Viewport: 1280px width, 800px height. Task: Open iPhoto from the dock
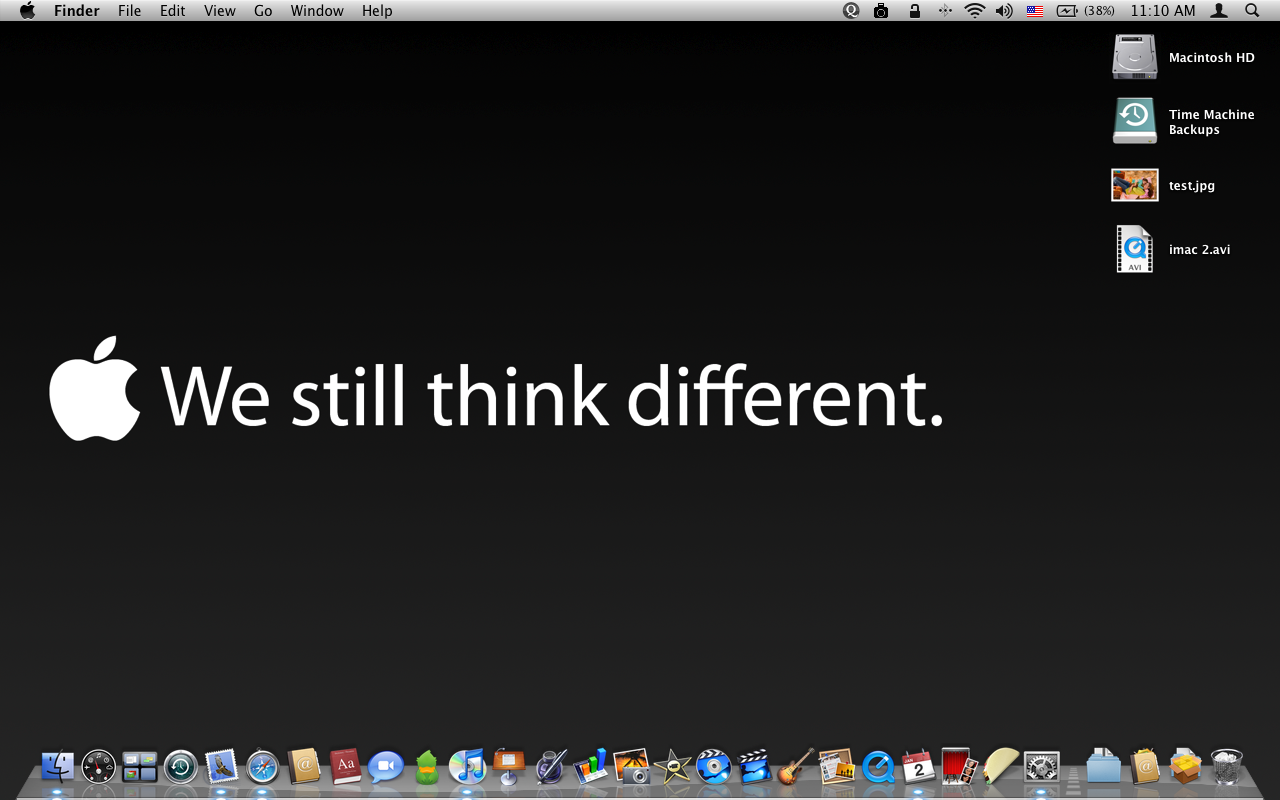pyautogui.click(x=632, y=767)
